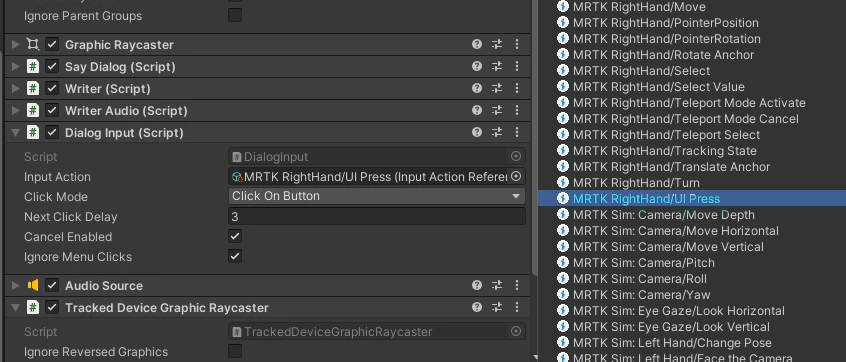Enable Ignore Reversed Graphics checkbox
846x362 pixels.
(x=235, y=351)
